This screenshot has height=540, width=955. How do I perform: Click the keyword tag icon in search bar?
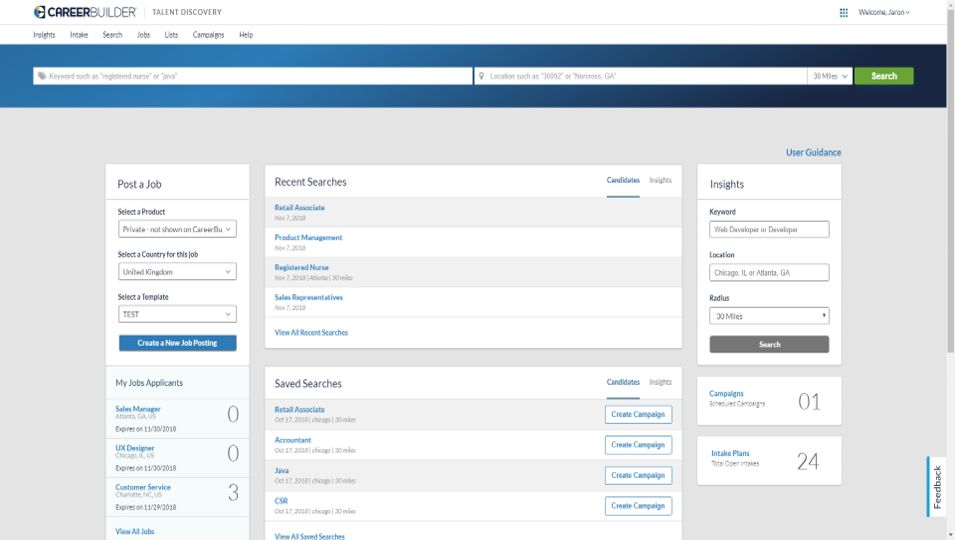pyautogui.click(x=41, y=76)
